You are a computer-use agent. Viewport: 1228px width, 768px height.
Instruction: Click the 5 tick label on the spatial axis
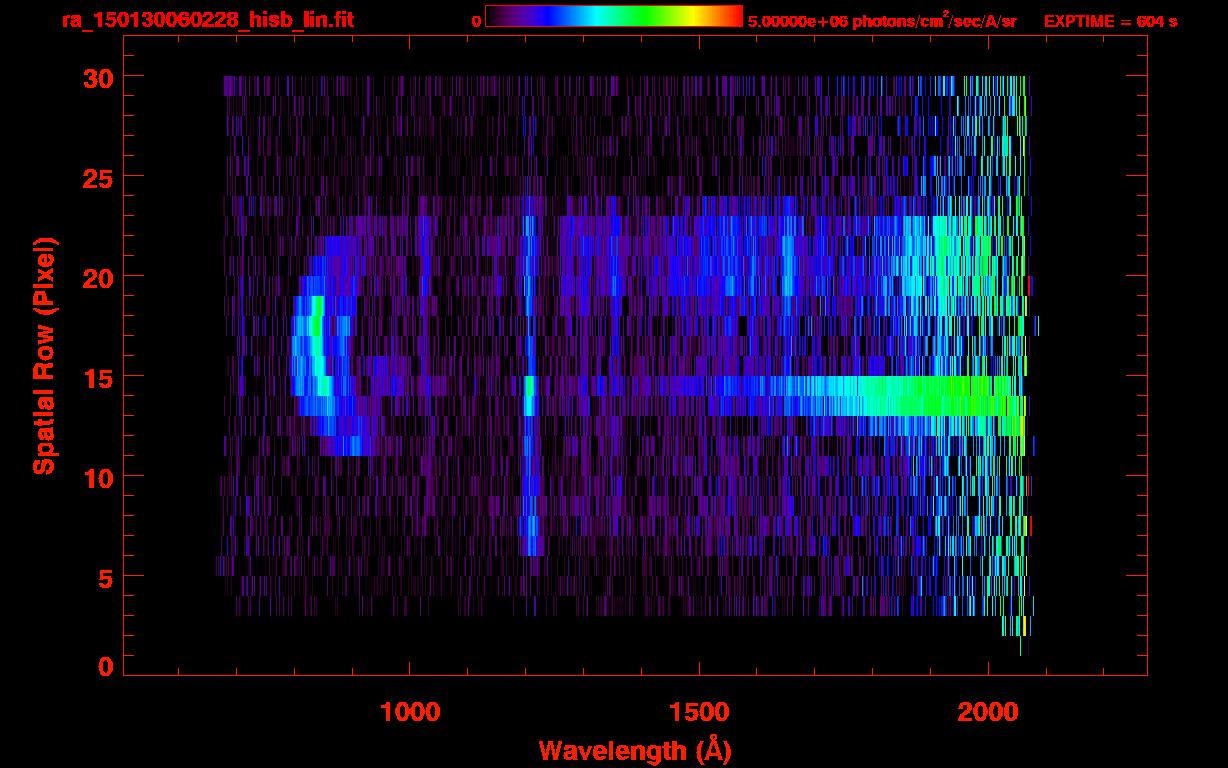(x=105, y=577)
